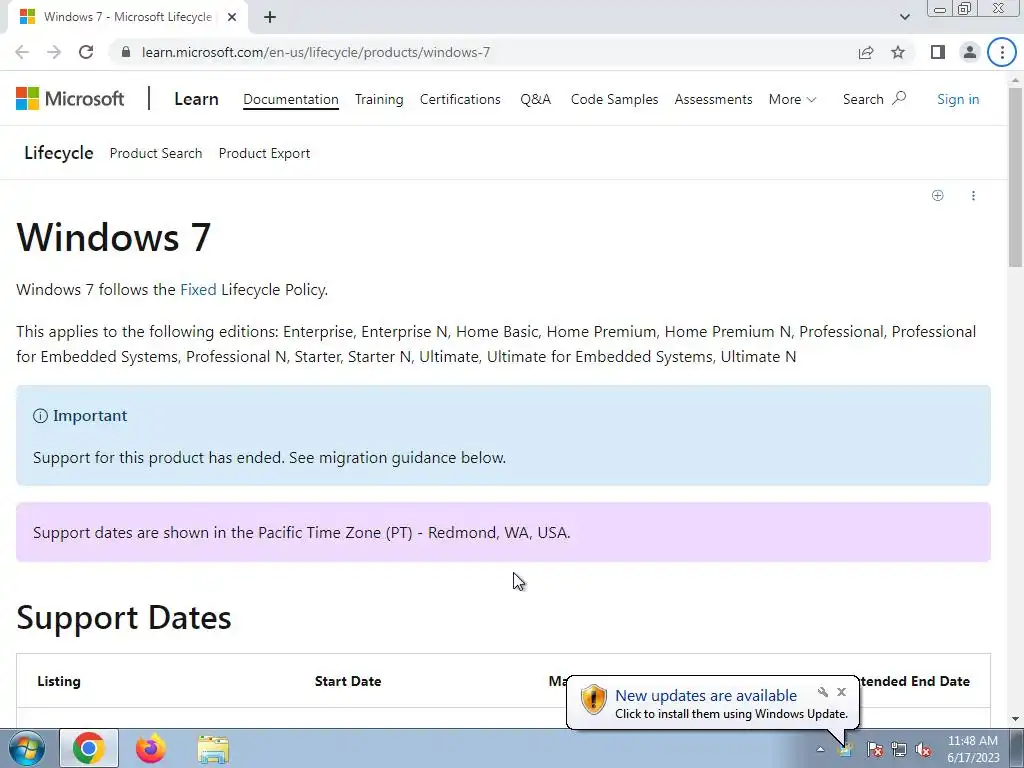This screenshot has height=768, width=1024.
Task: Click New updates are available message
Action: [x=706, y=696]
